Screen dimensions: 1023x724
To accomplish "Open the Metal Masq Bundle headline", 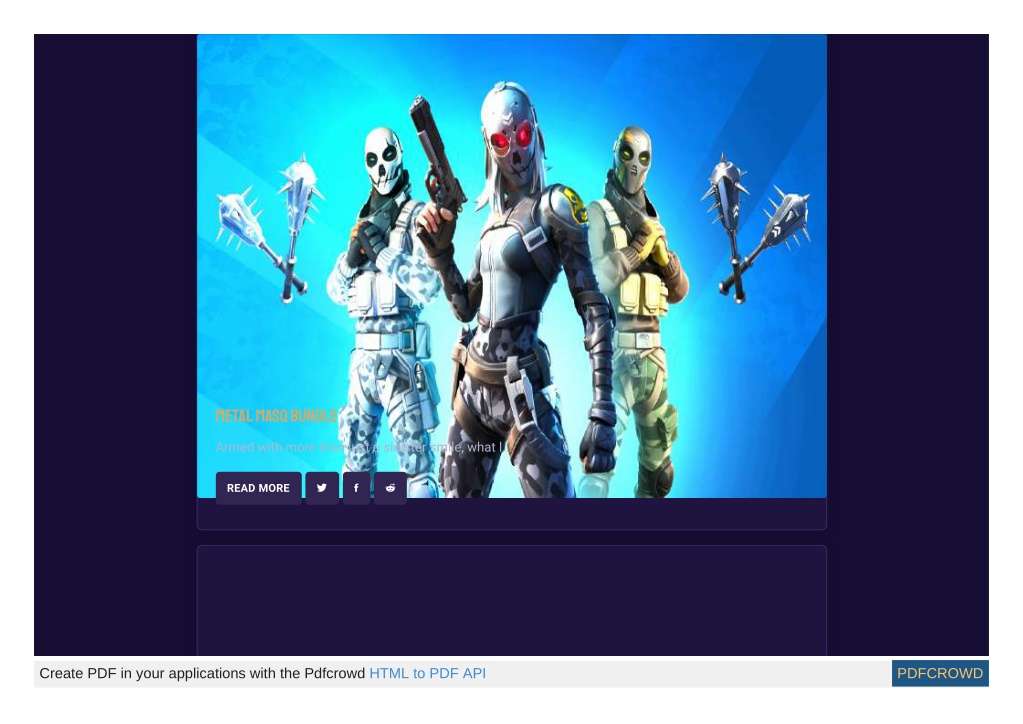I will pos(277,415).
